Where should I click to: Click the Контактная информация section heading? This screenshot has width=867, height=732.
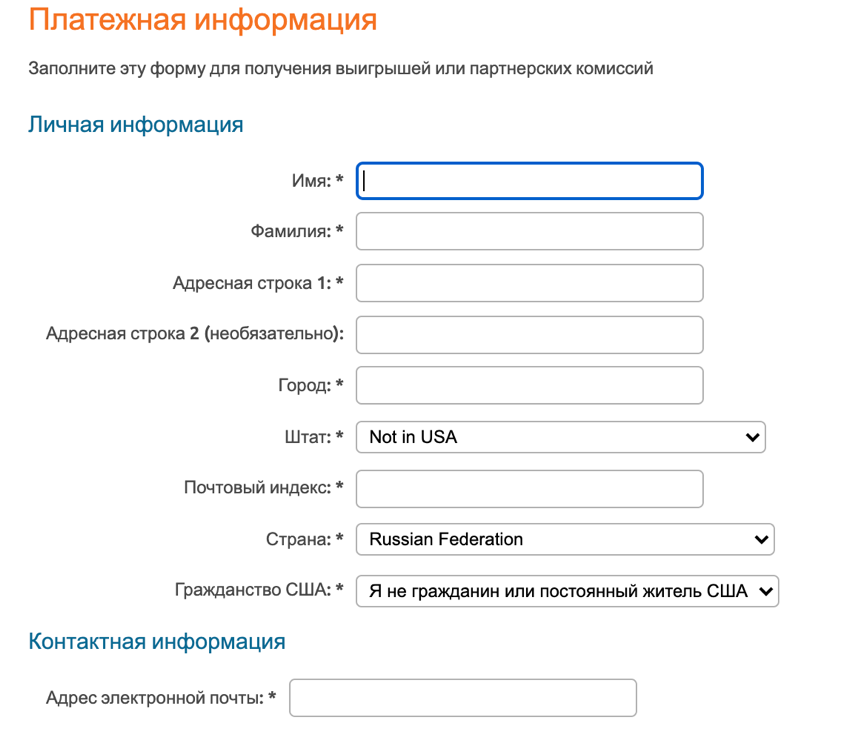(x=156, y=641)
